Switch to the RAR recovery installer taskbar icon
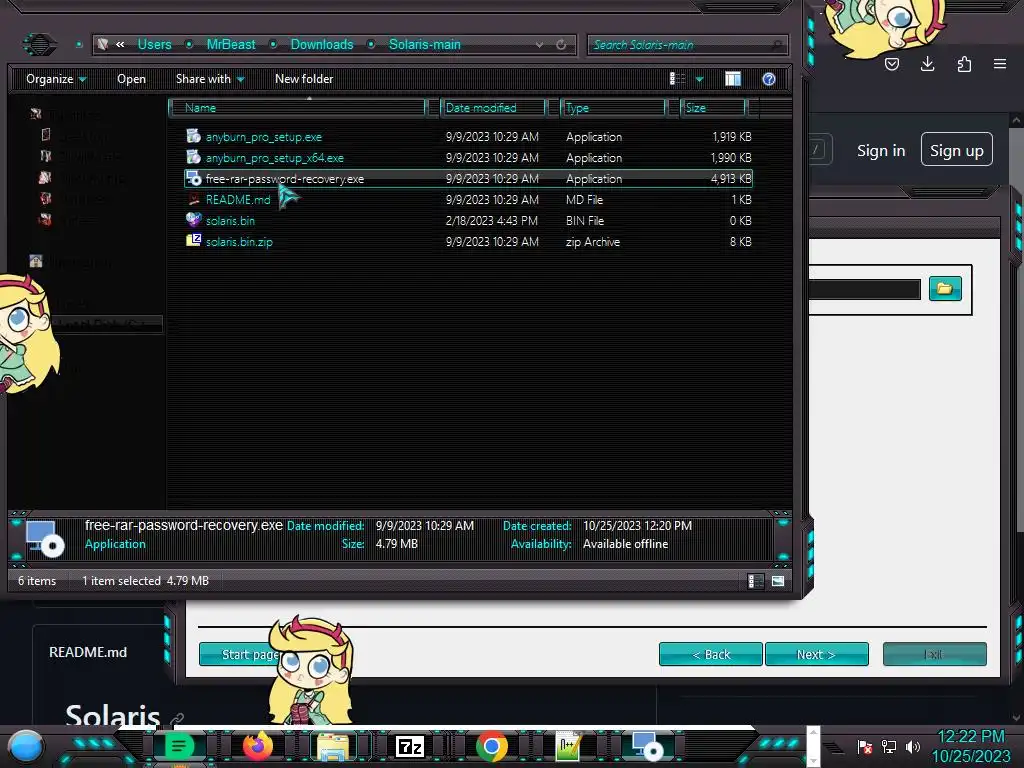The image size is (1024, 768). (648, 746)
